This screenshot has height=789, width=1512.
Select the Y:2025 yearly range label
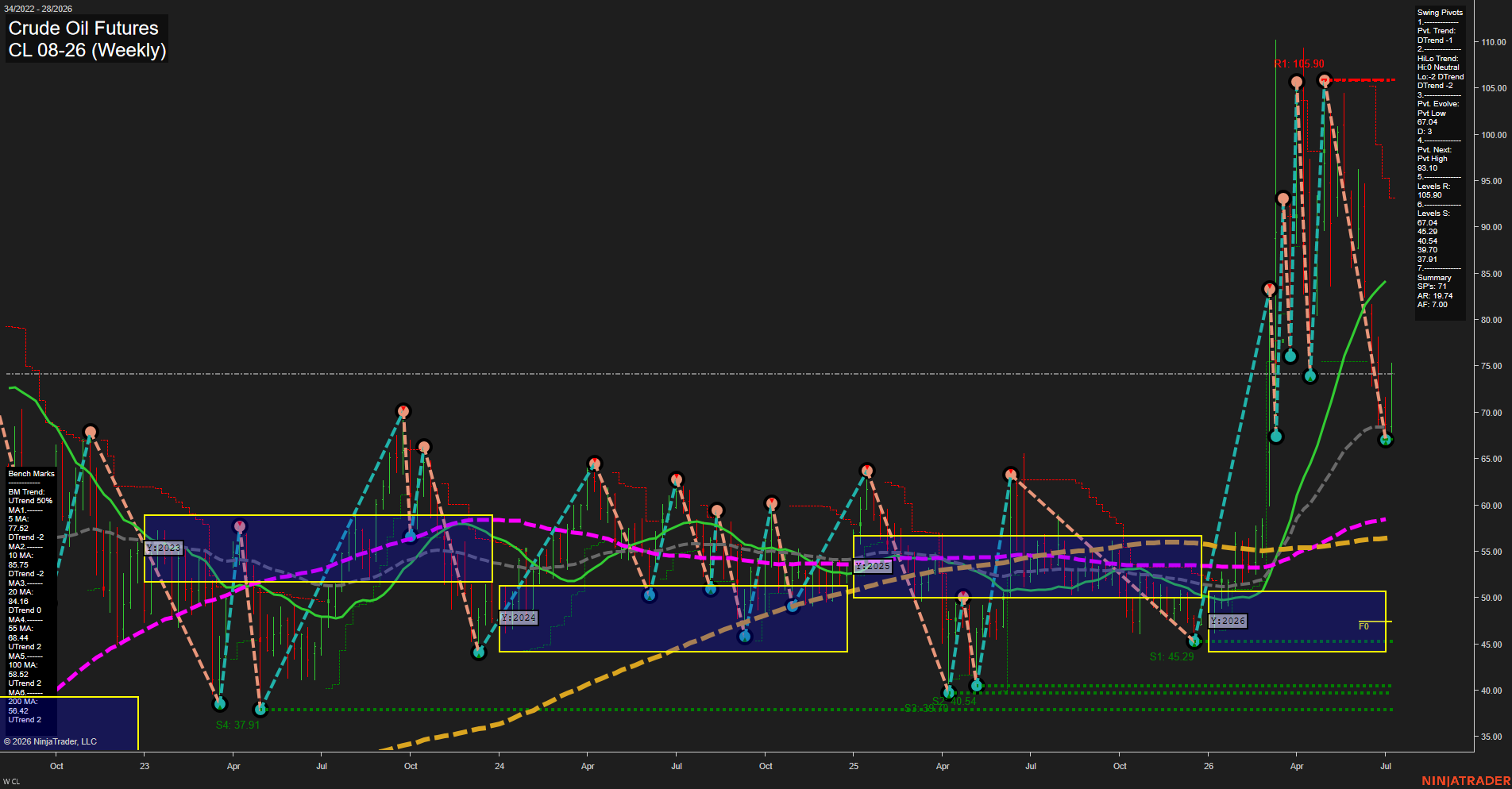(873, 566)
